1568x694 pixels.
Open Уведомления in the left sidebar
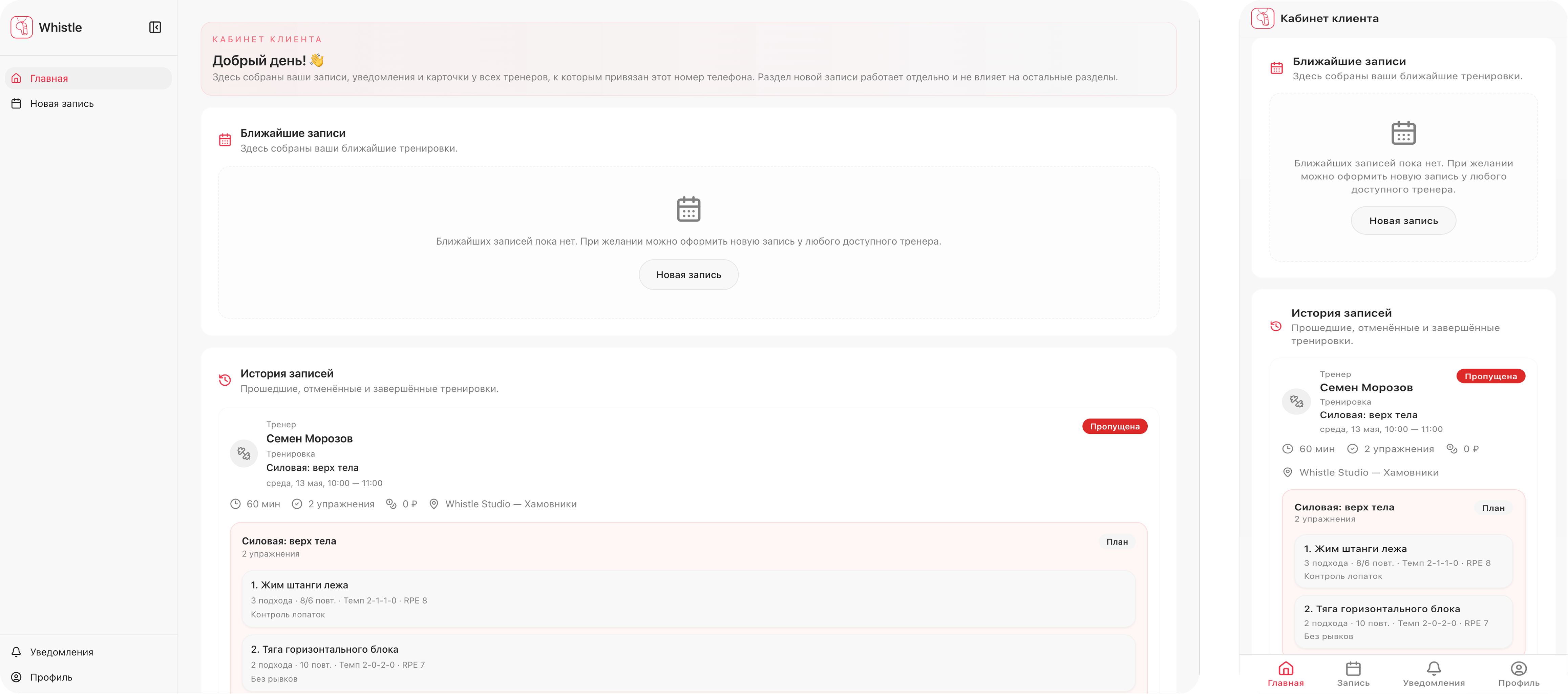pyautogui.click(x=89, y=652)
